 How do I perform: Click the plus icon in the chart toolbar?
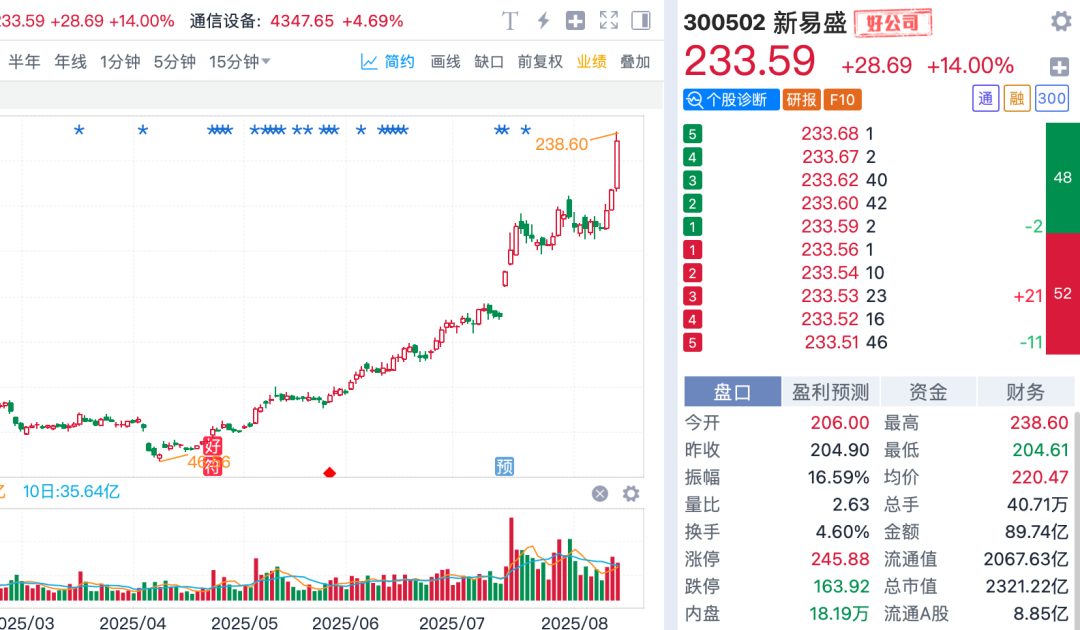pos(573,20)
